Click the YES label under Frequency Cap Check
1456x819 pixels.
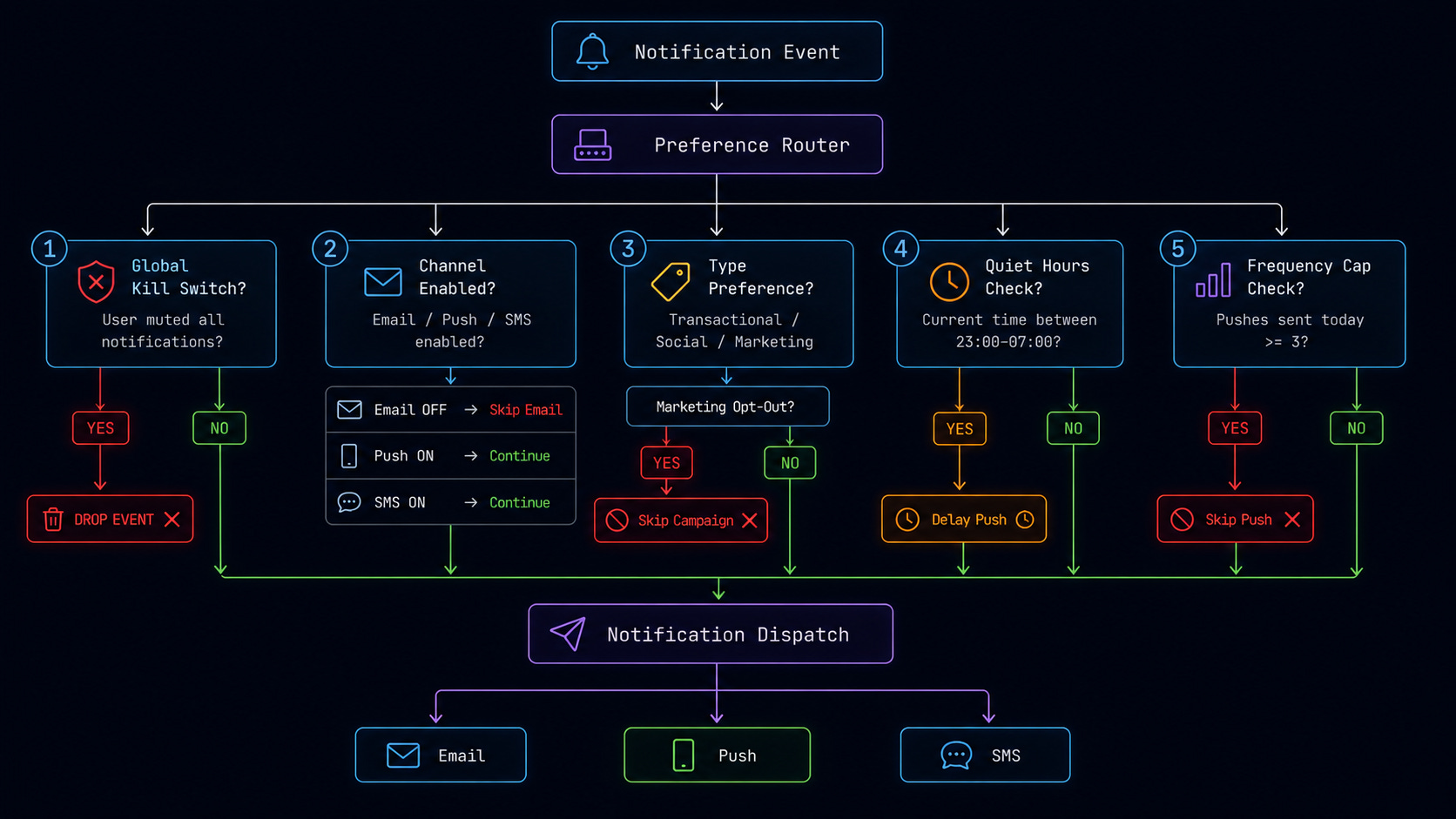pos(1235,428)
